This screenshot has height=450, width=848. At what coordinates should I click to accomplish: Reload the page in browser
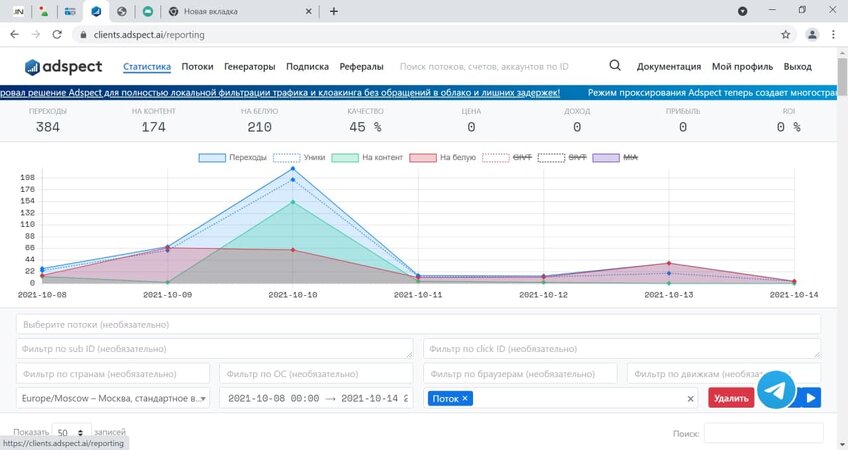click(58, 33)
